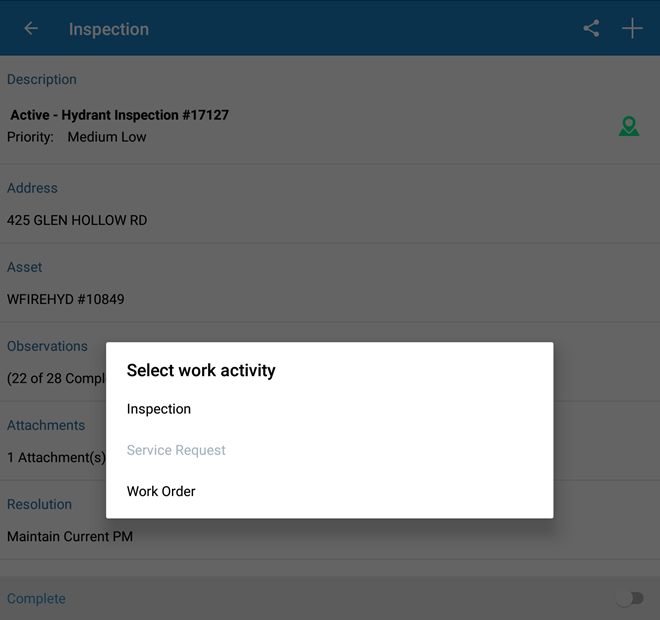Expand the Attachments section header
Screen dimensions: 660x620
[46, 425]
